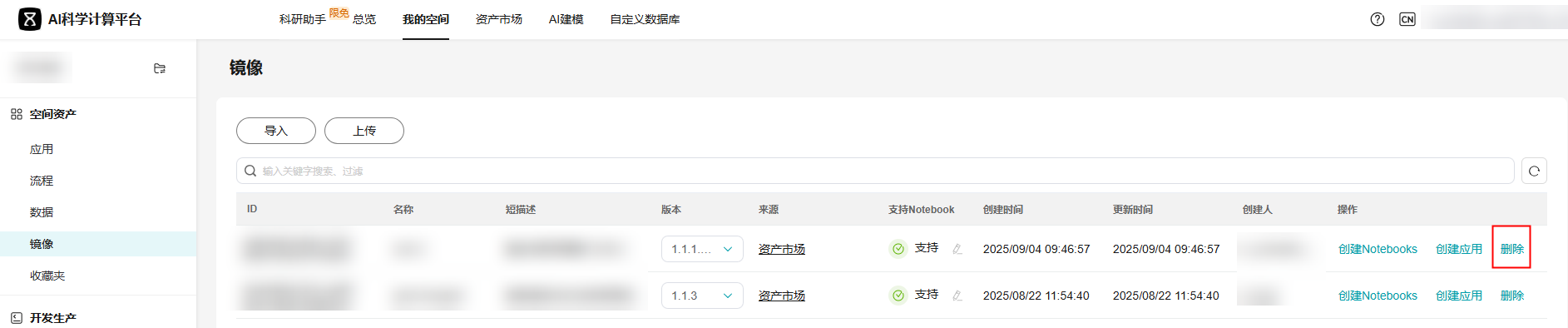Open the AI建模 tab
The image size is (1568, 328).
566,19
